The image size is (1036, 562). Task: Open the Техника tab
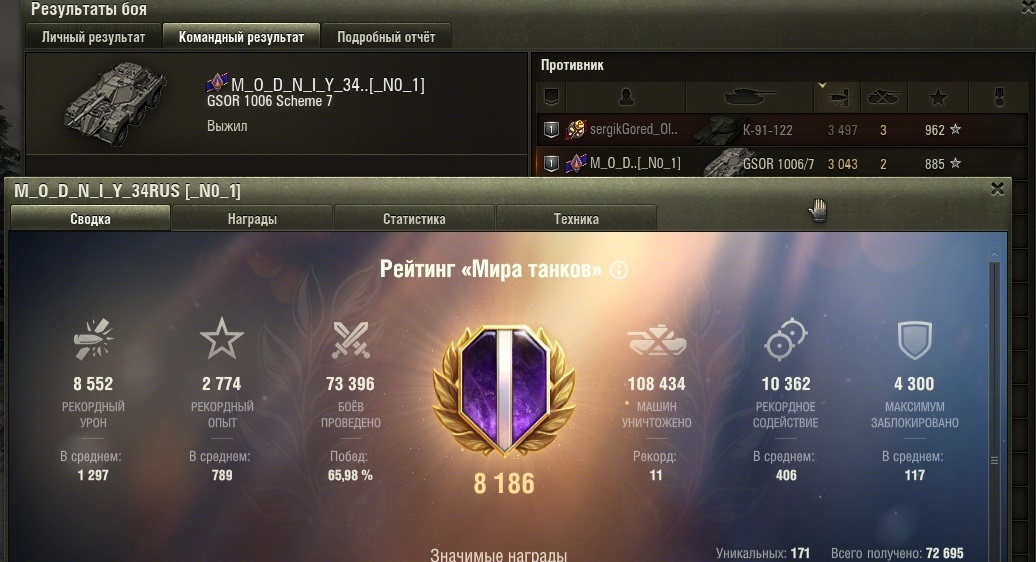click(576, 219)
